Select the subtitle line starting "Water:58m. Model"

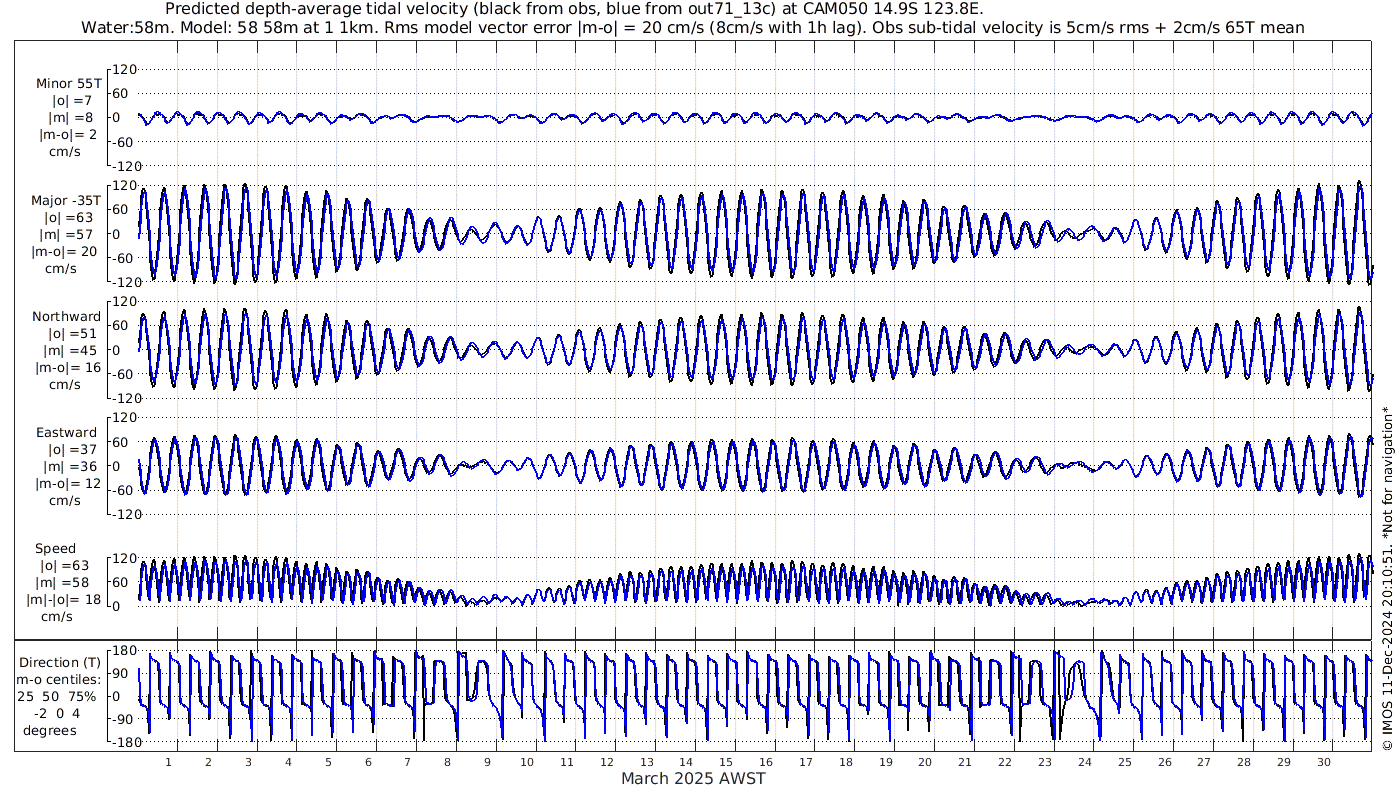tap(693, 27)
